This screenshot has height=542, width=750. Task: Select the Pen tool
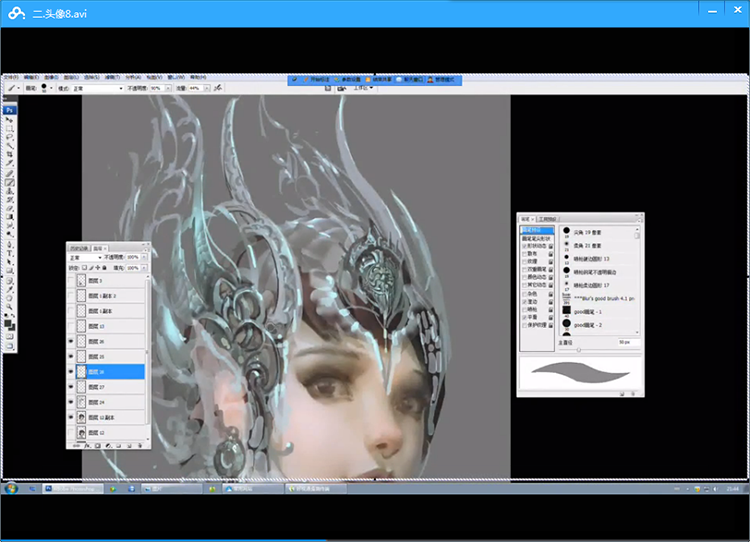[x=10, y=244]
